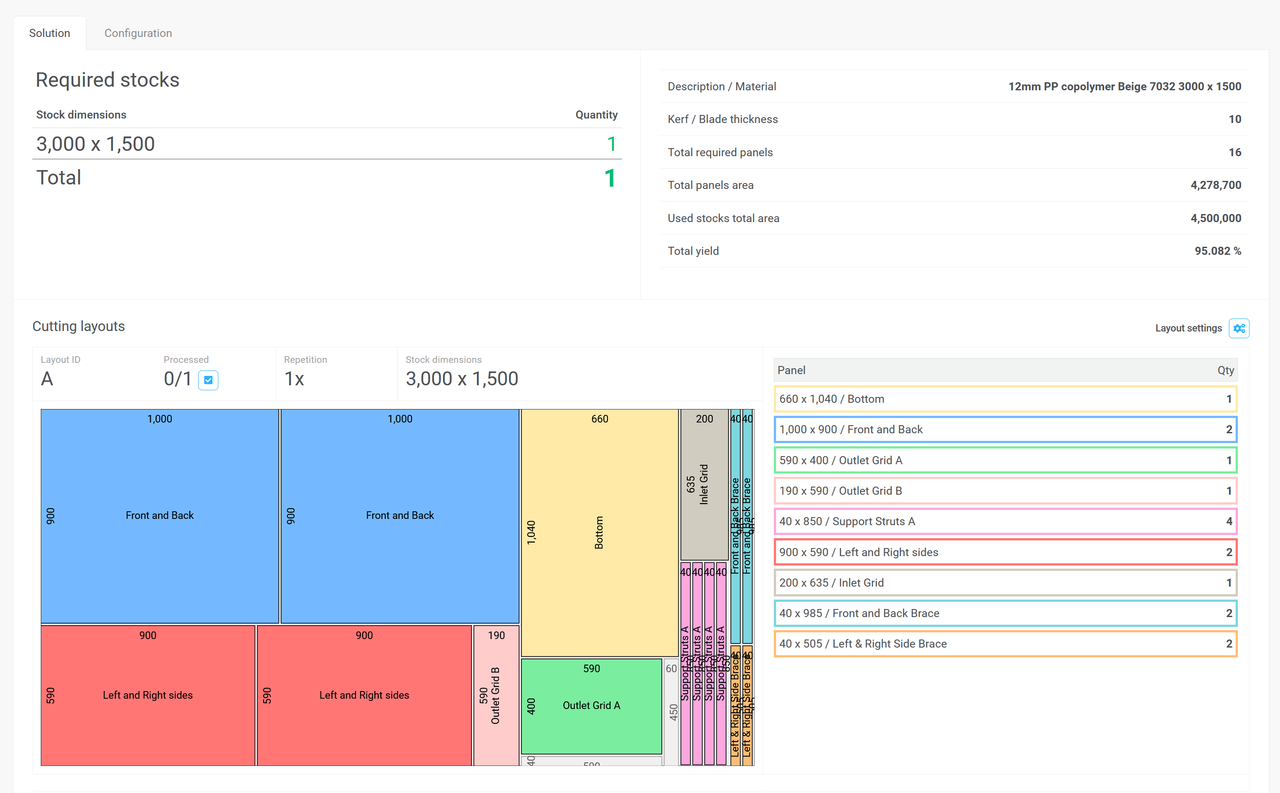The height and width of the screenshot is (793, 1280).
Task: Open Layout settings gear icon
Action: 1239,328
